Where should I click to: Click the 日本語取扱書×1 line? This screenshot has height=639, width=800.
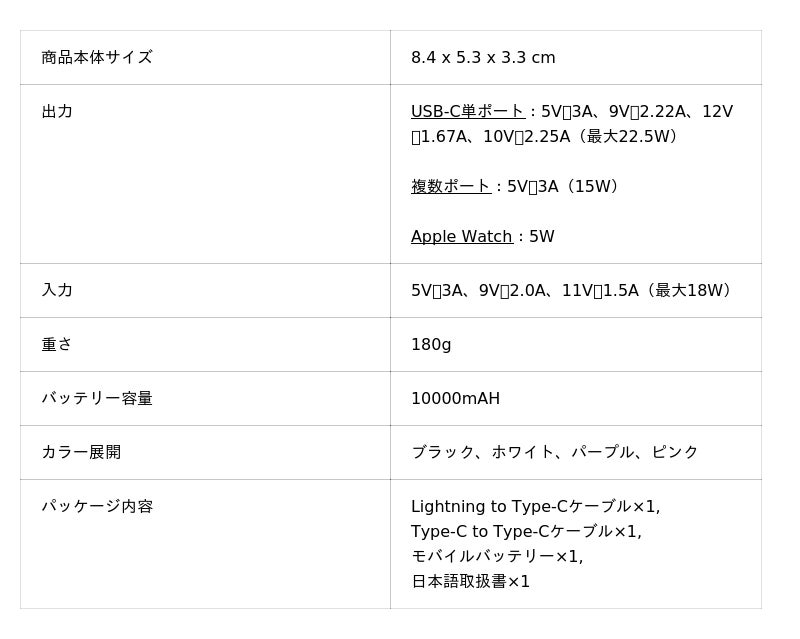(x=470, y=581)
